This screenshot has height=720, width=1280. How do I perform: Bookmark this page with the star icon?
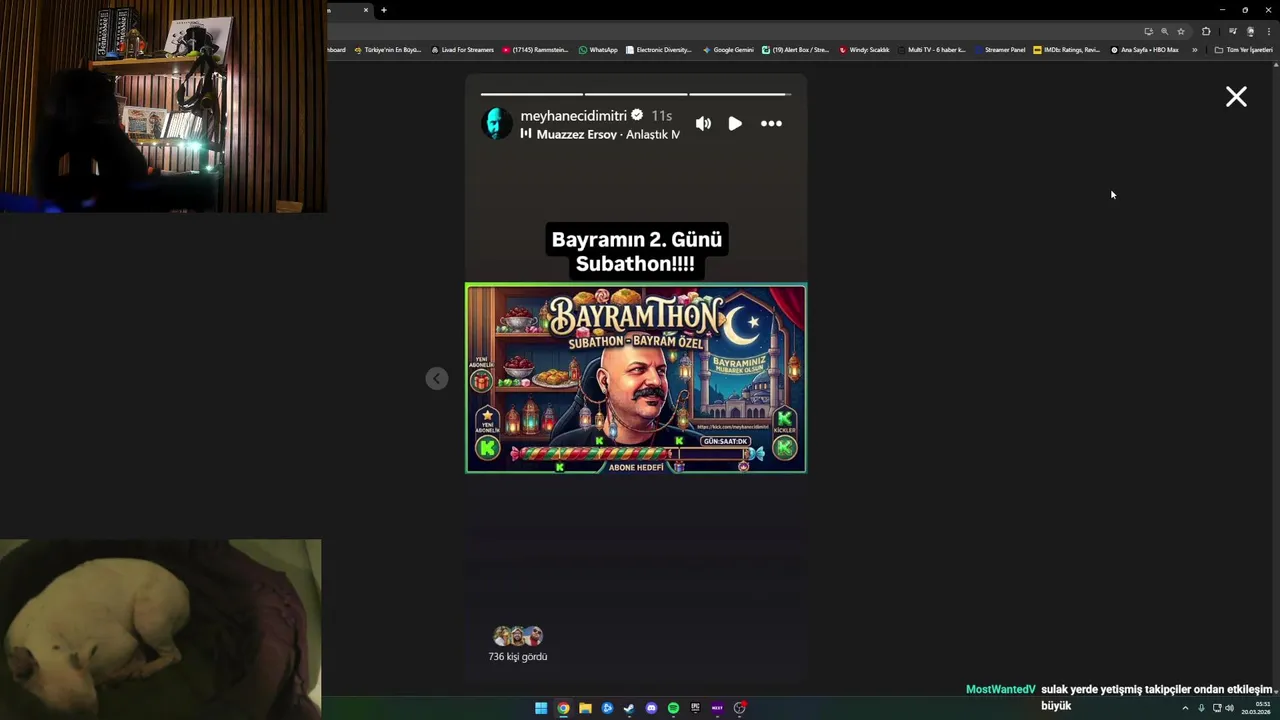click(x=1181, y=31)
